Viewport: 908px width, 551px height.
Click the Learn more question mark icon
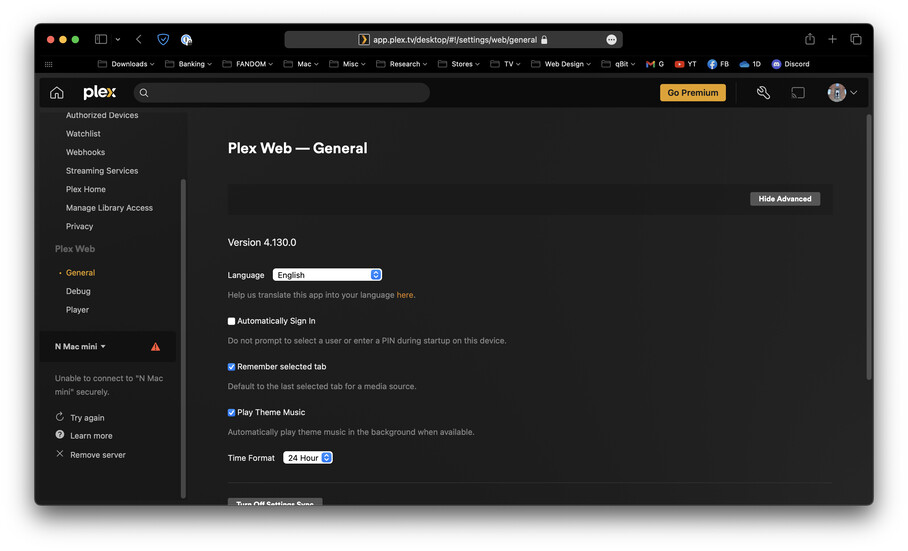coord(60,435)
